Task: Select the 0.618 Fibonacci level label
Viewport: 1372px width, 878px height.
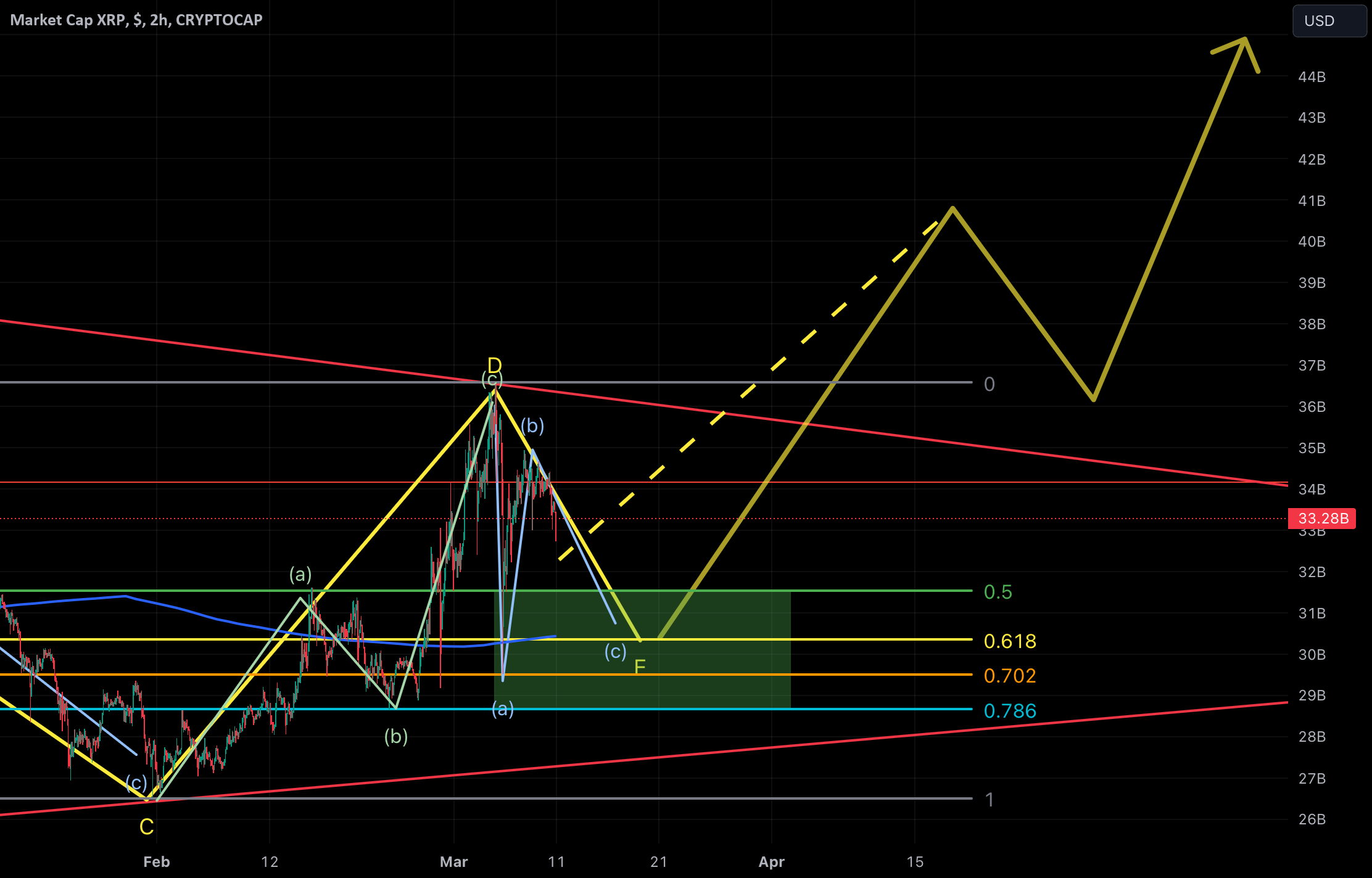Action: coord(1010,641)
